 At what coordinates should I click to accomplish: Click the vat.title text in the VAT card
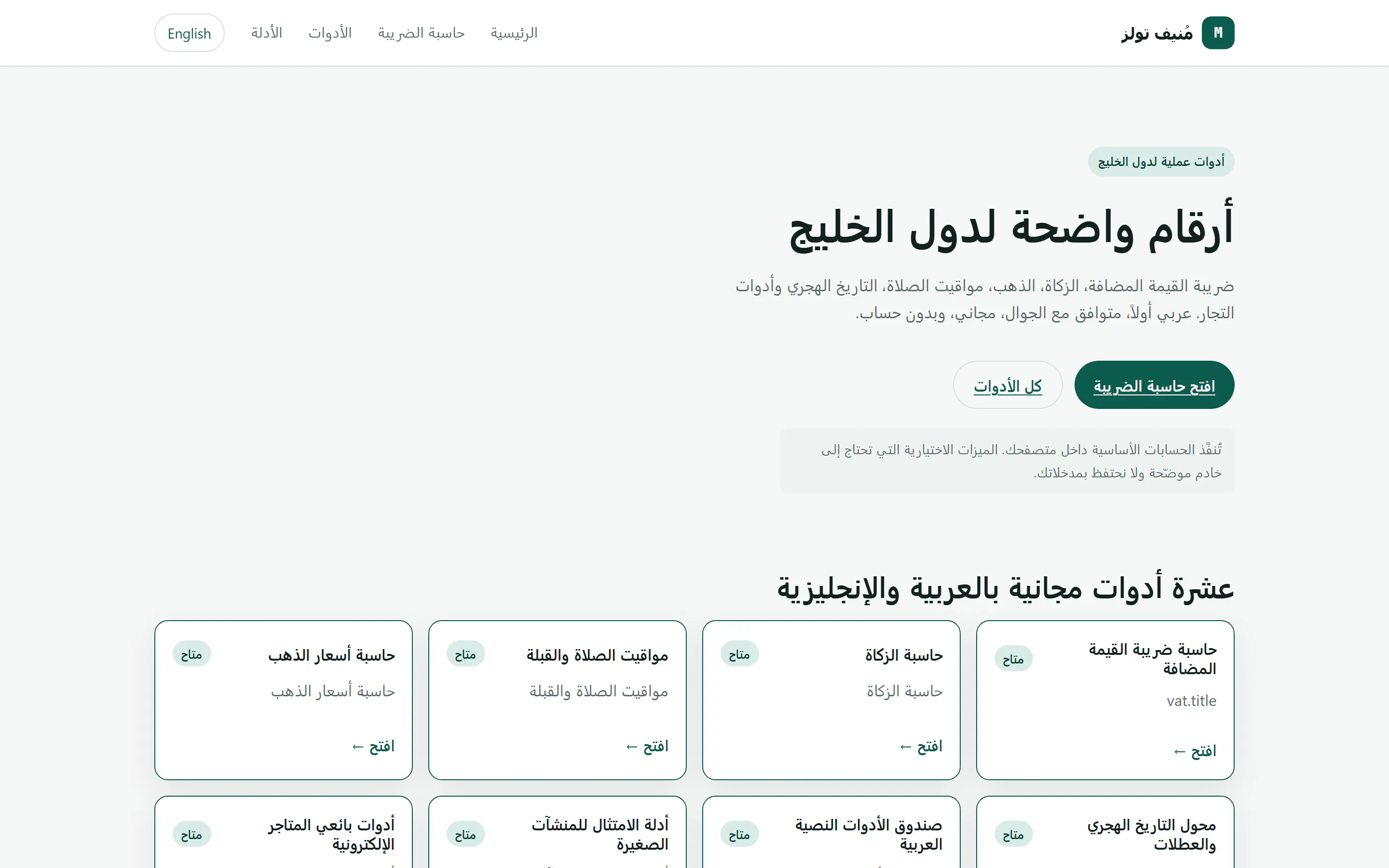pos(1192,700)
